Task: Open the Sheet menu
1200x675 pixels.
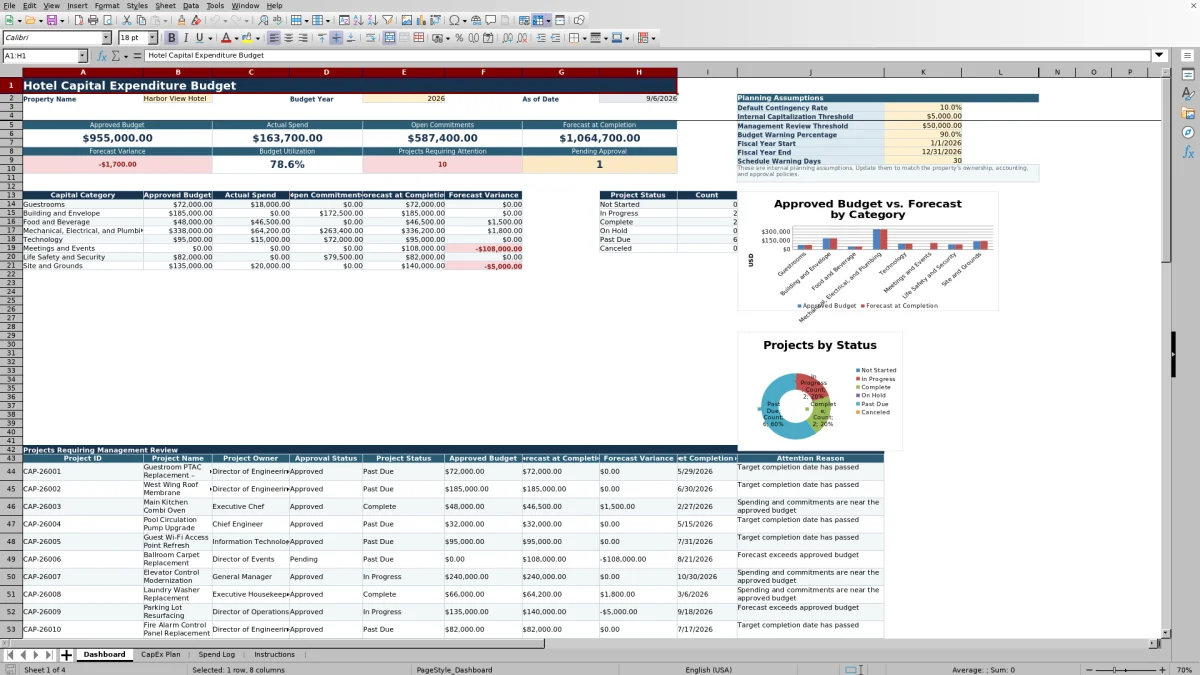Action: [165, 5]
